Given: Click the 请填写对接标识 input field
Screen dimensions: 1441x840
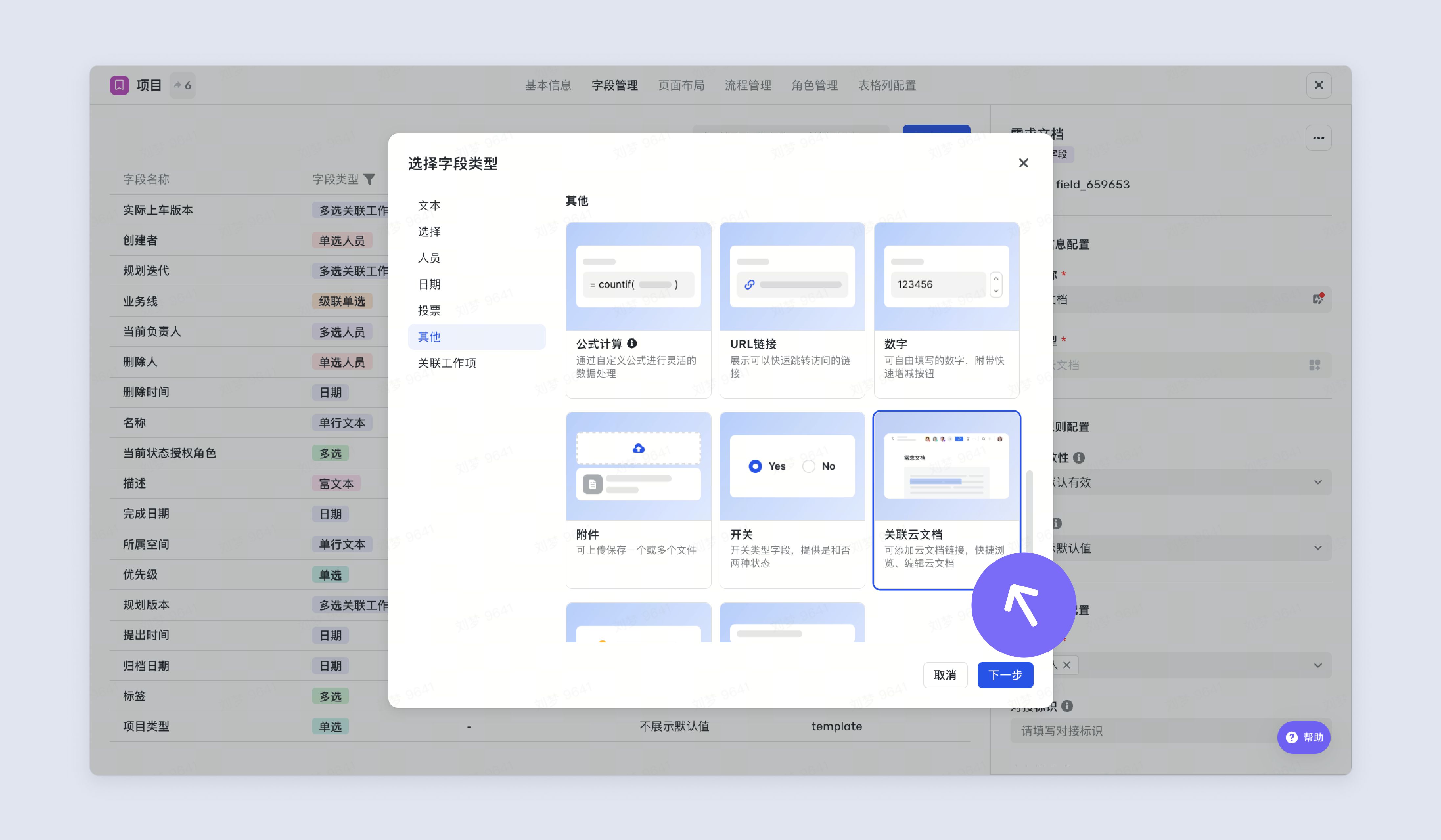Looking at the screenshot, I should click(1171, 730).
